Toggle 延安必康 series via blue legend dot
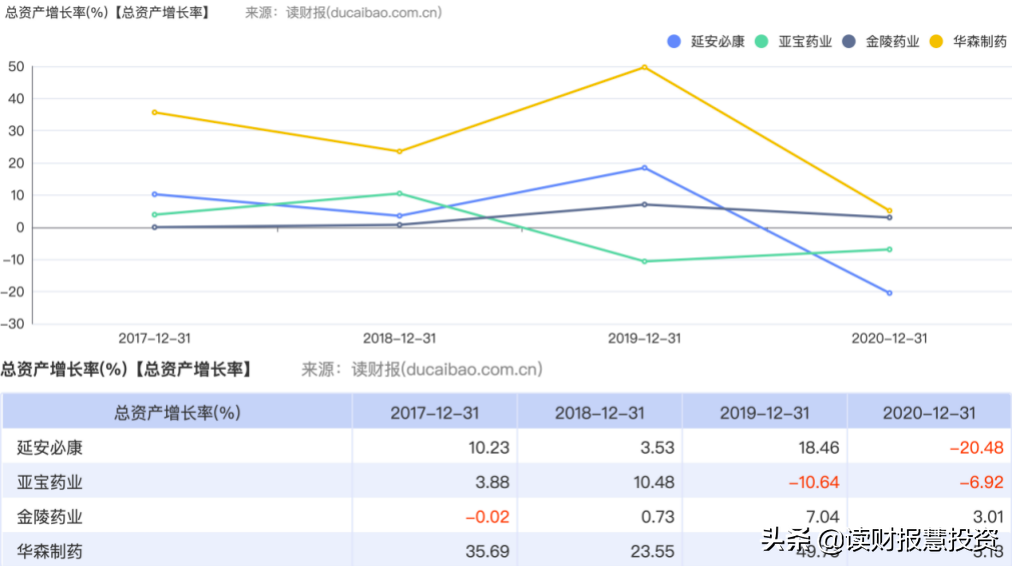This screenshot has width=1016, height=570. click(674, 41)
